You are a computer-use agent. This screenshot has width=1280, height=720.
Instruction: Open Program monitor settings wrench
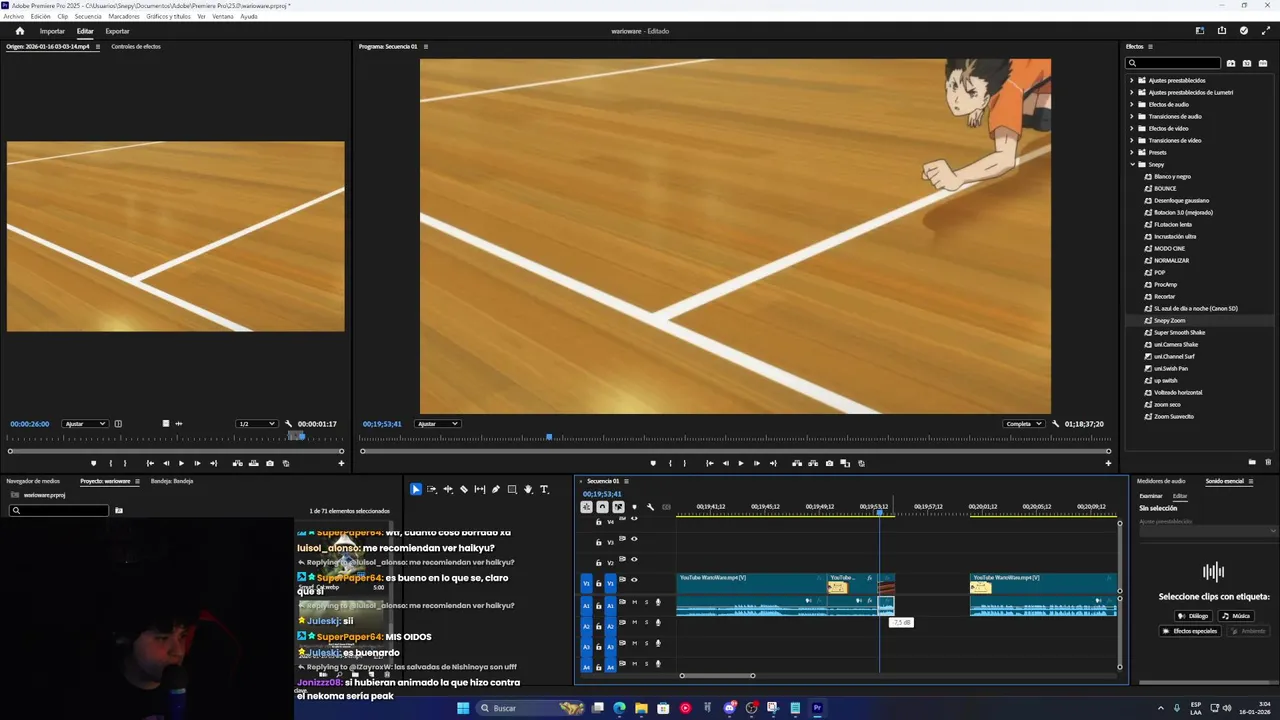pyautogui.click(x=1056, y=424)
